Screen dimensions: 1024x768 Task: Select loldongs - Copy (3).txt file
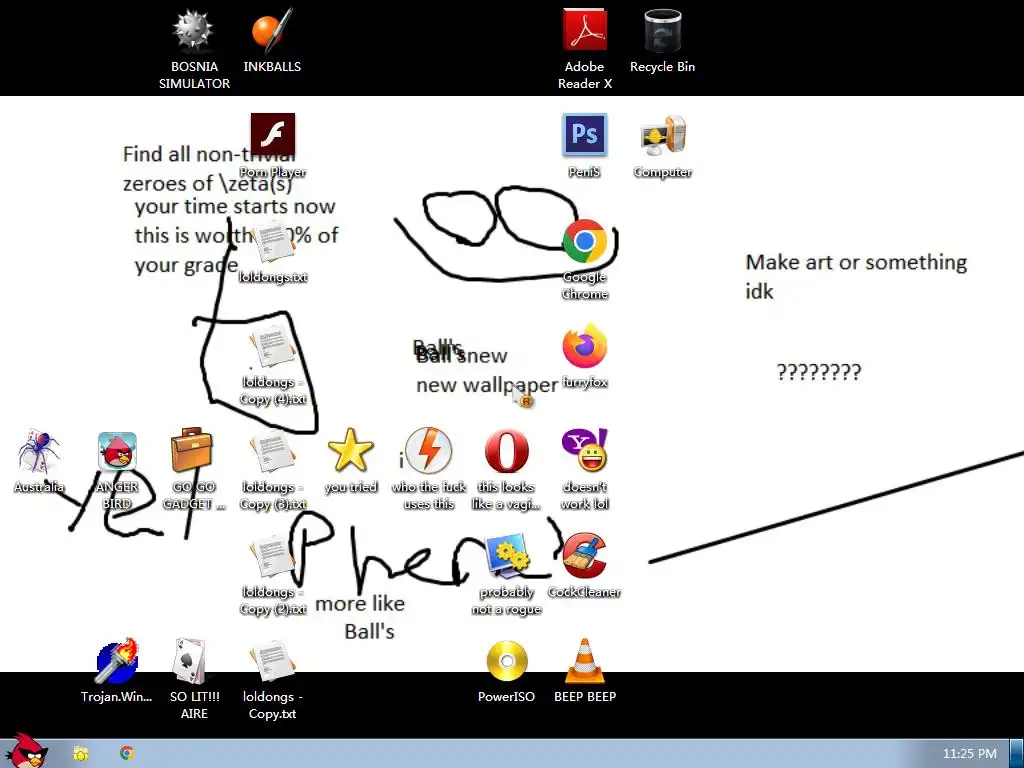(x=272, y=470)
